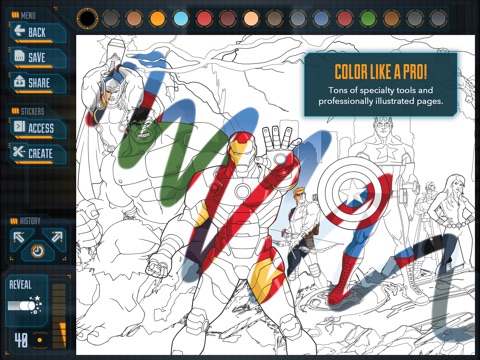Pick the black color swatch
This screenshot has width=480, height=360.
pyautogui.click(x=87, y=18)
